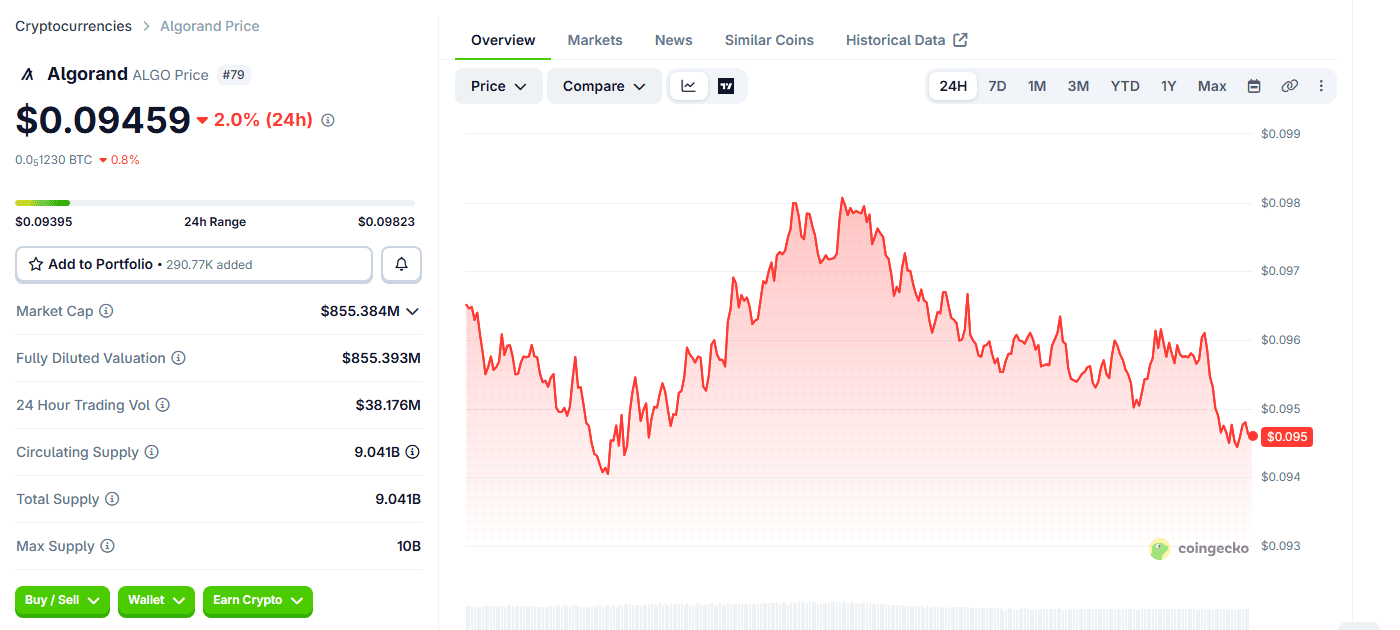Click the 24h Range progress bar
The height and width of the screenshot is (630, 1400).
tap(215, 203)
